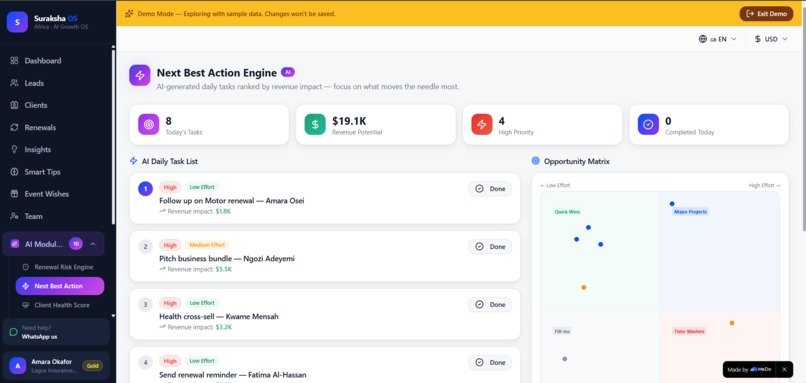Click the $19.1K Revenue Potential value
806x383 pixels.
point(349,121)
